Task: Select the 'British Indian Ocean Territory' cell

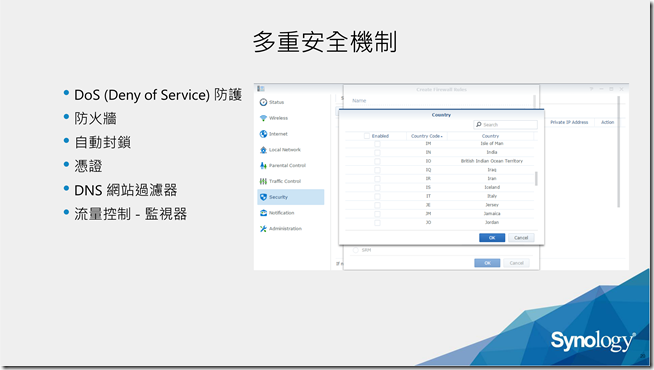Action: point(492,161)
